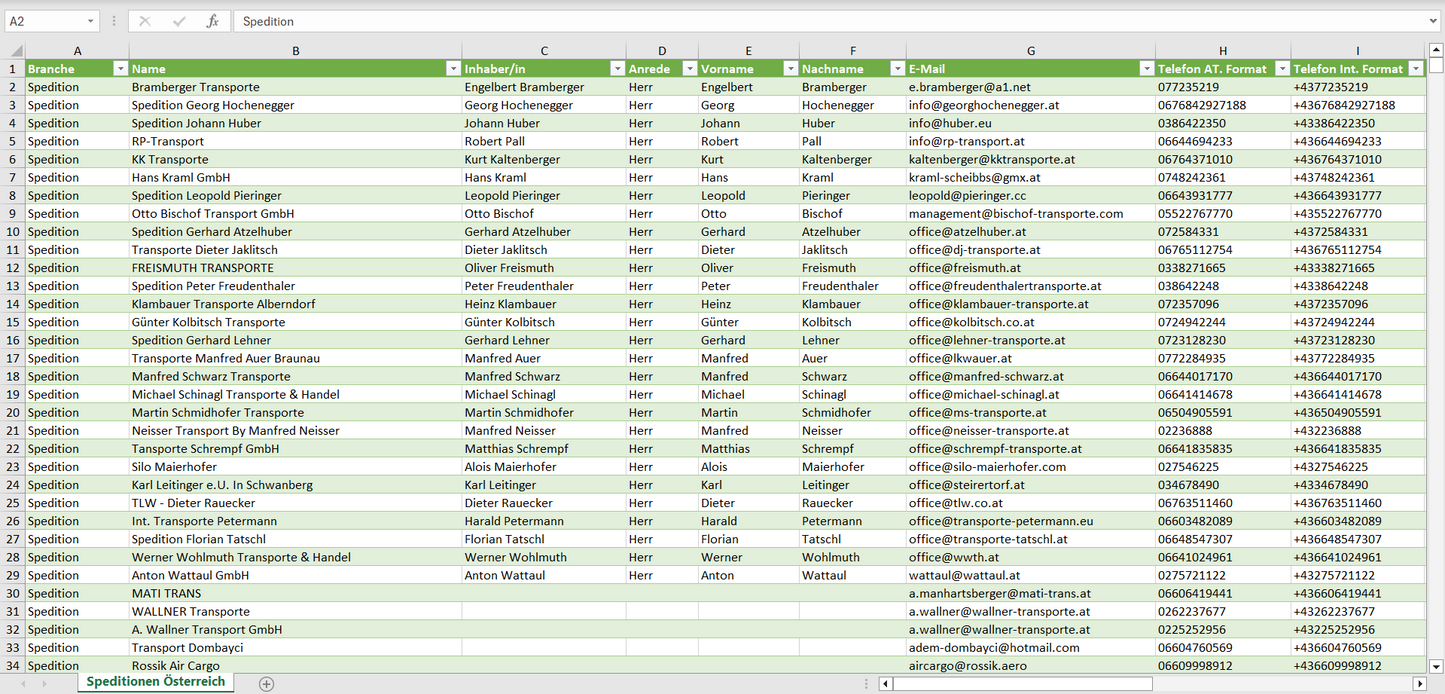1445x694 pixels.
Task: Open the Nachname column filter dropdown
Action: pyautogui.click(x=897, y=69)
